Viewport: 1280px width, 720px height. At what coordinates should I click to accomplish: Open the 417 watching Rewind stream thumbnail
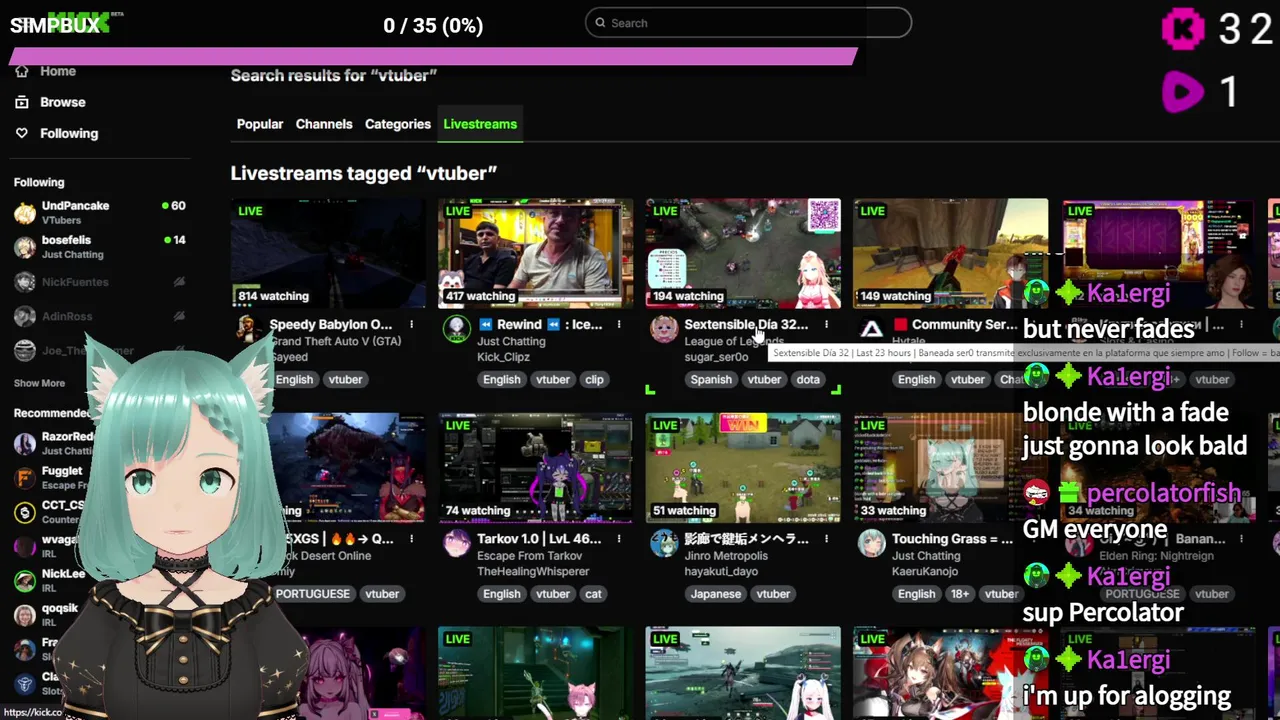535,253
